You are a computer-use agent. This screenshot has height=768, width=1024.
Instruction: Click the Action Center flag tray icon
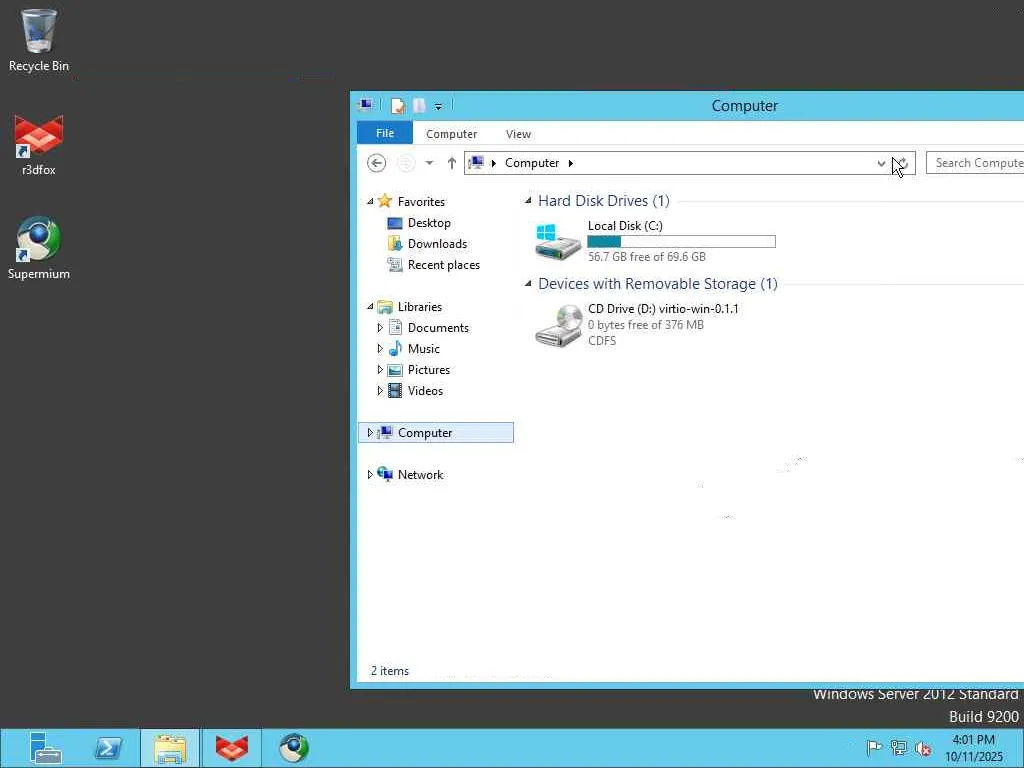(x=874, y=748)
